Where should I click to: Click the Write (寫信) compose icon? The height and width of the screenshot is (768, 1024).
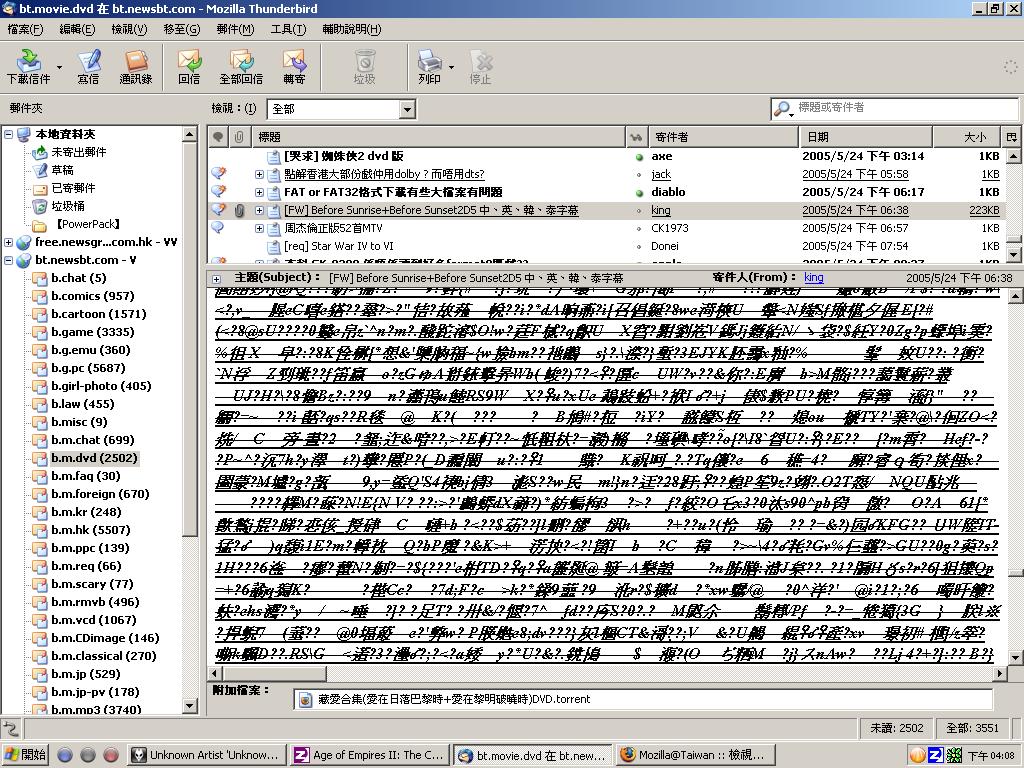tap(88, 63)
